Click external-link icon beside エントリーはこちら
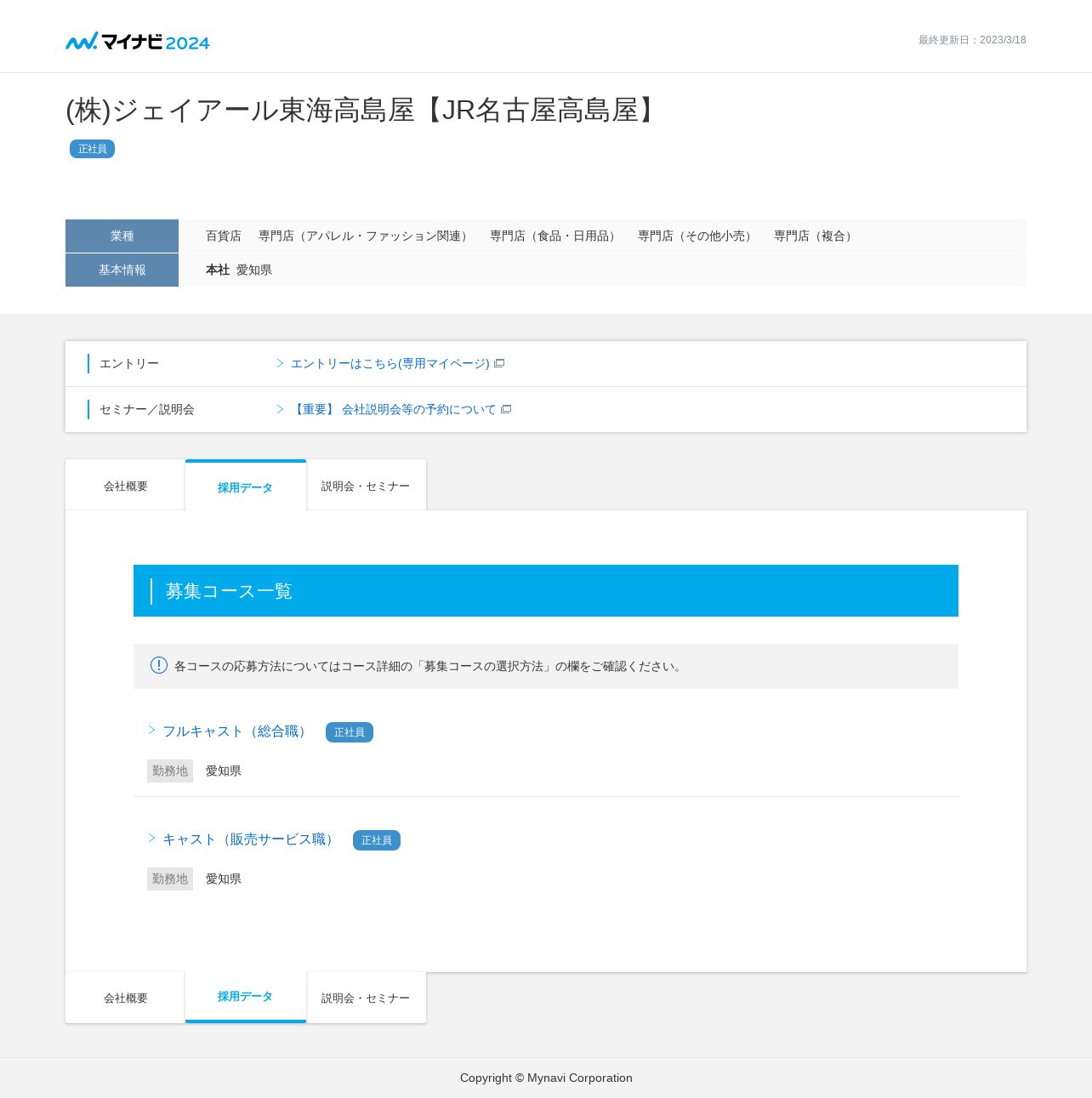Viewport: 1092px width, 1098px height. [x=499, y=363]
